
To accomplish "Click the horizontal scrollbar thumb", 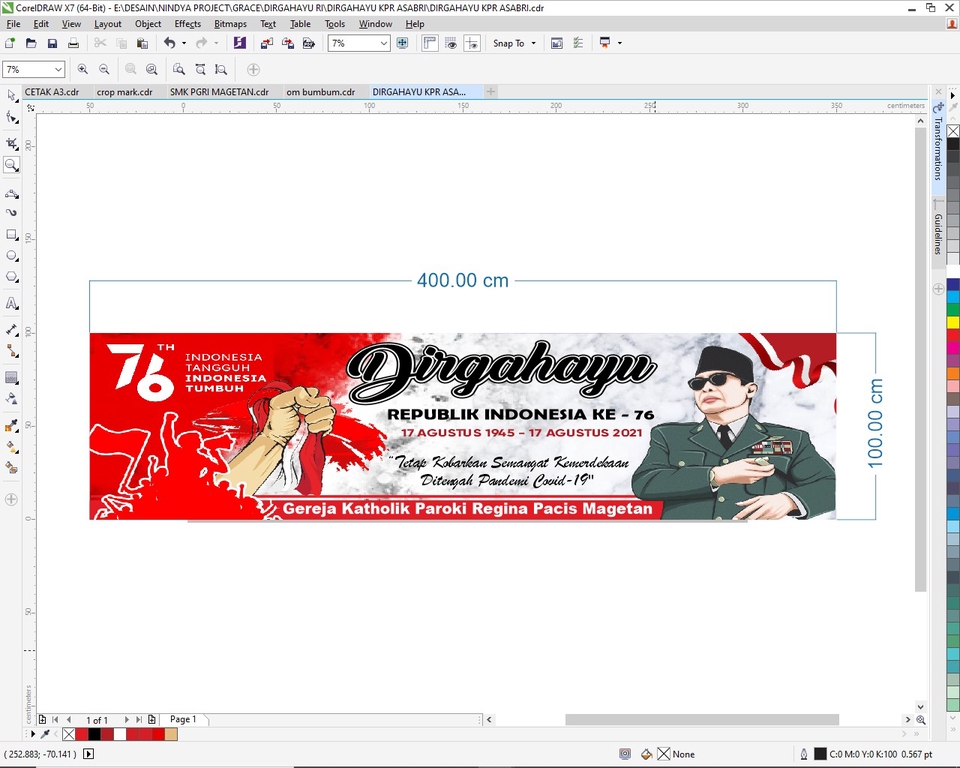I will (x=702, y=720).
